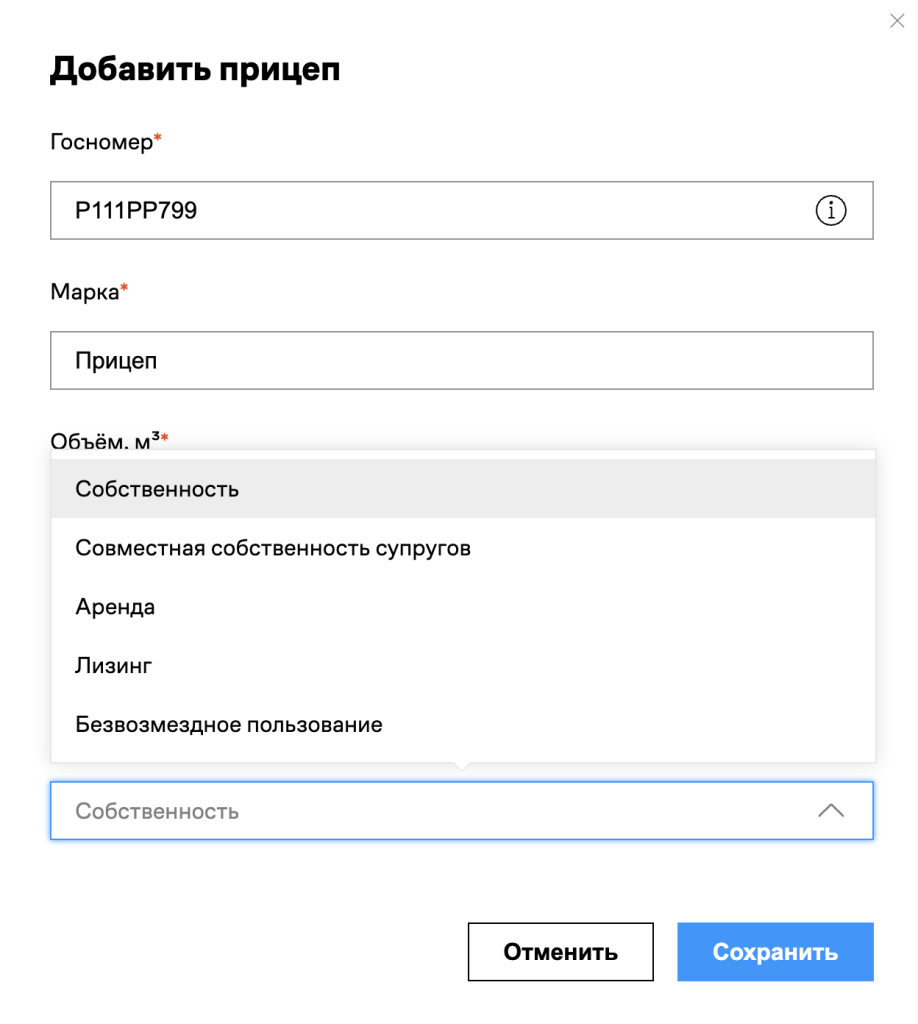Close the Добавить прицеп dialog

[x=897, y=21]
